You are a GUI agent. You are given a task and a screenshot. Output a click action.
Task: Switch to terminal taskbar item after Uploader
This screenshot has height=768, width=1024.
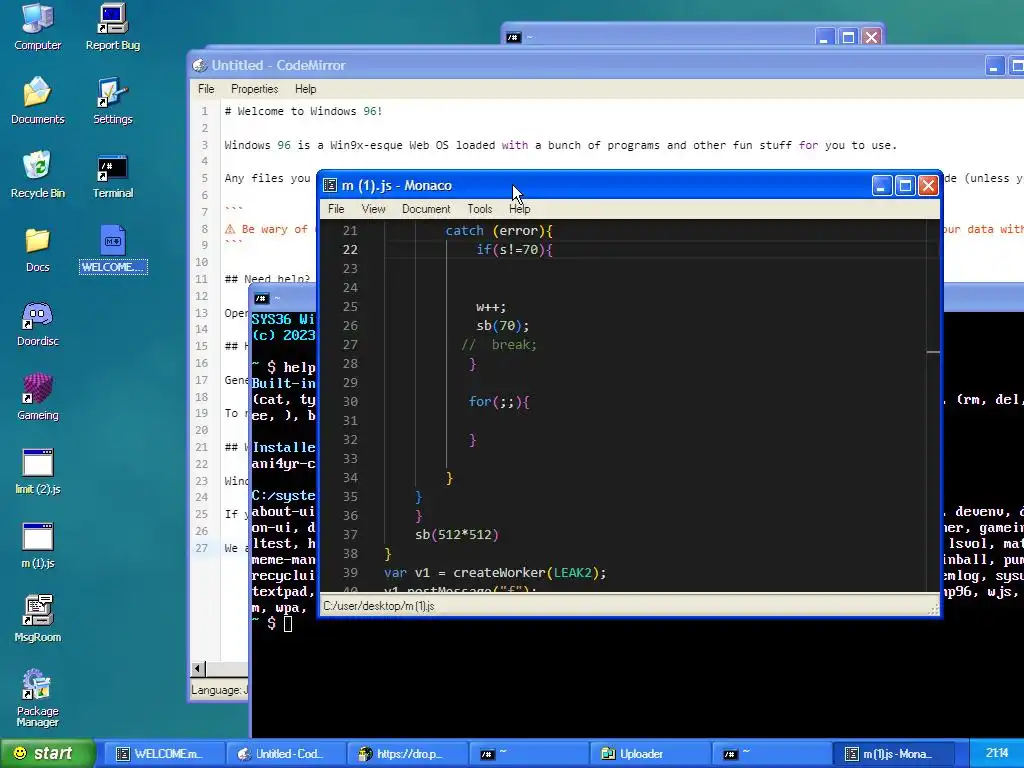click(771, 754)
